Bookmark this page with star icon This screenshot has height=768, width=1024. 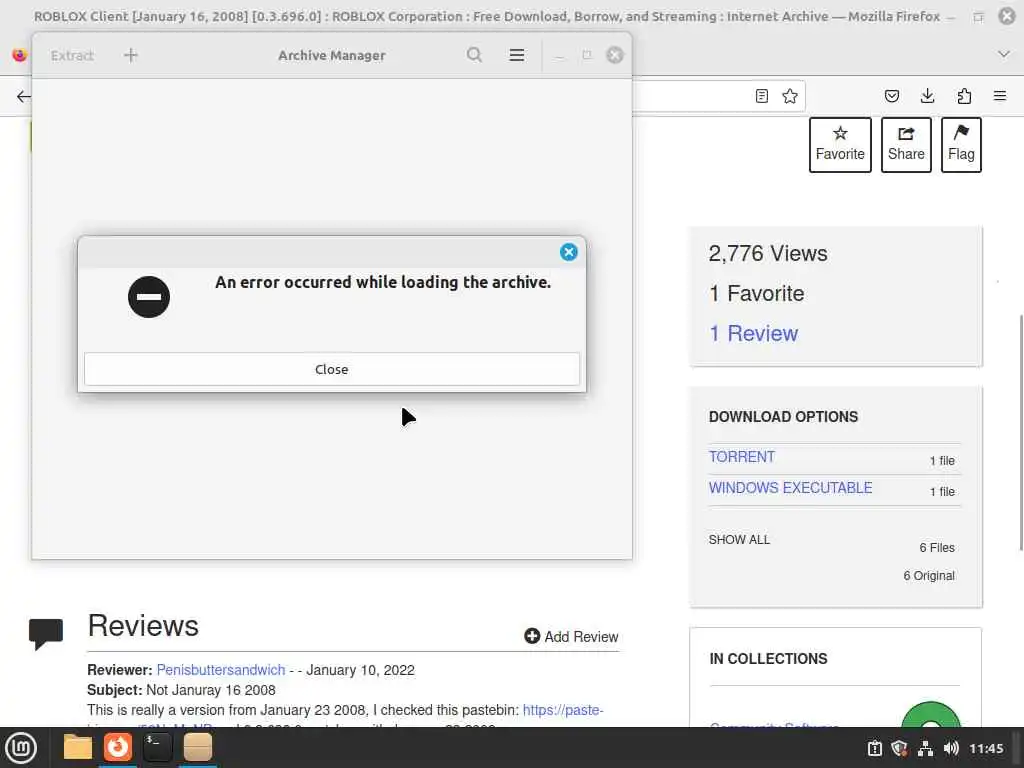point(790,96)
